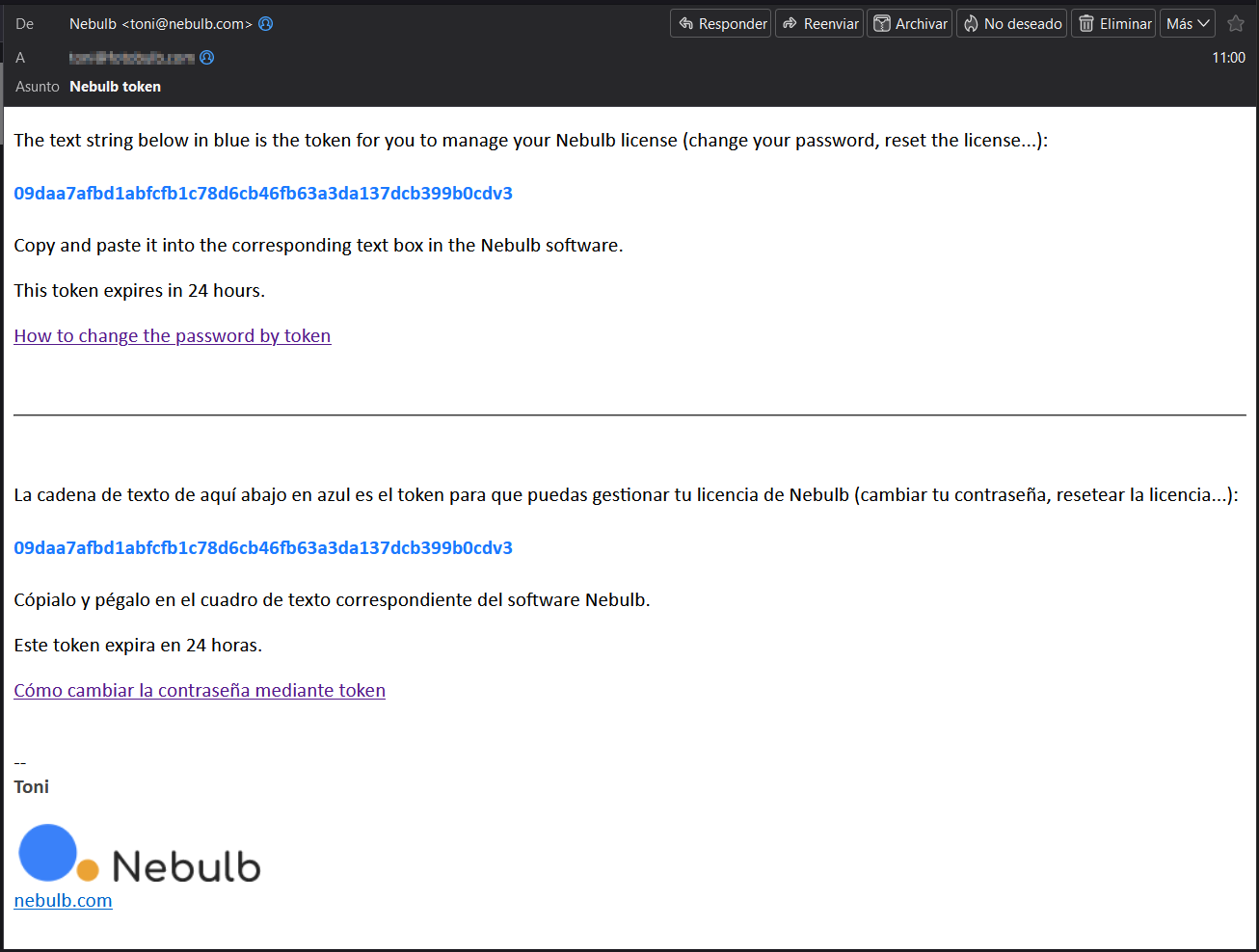Click the contact icon next to recipient address

pyautogui.click(x=206, y=58)
